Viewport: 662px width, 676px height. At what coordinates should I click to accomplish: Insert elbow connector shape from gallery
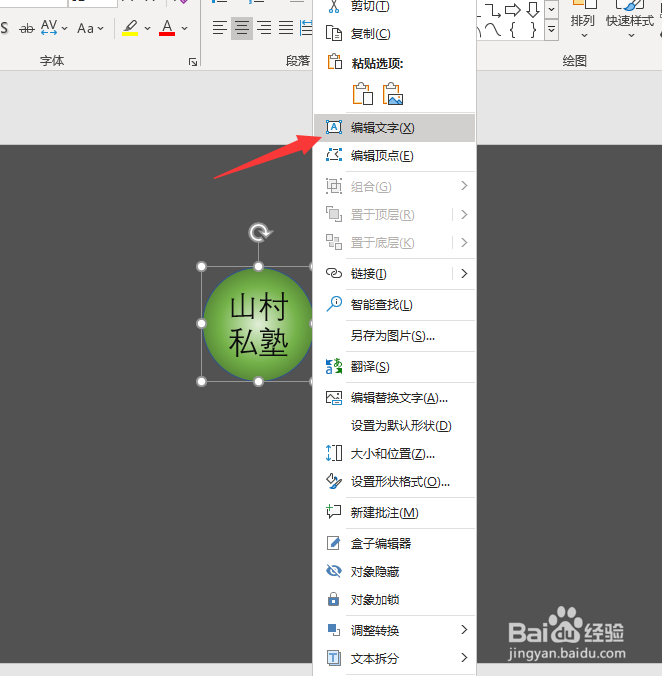pyautogui.click(x=493, y=10)
